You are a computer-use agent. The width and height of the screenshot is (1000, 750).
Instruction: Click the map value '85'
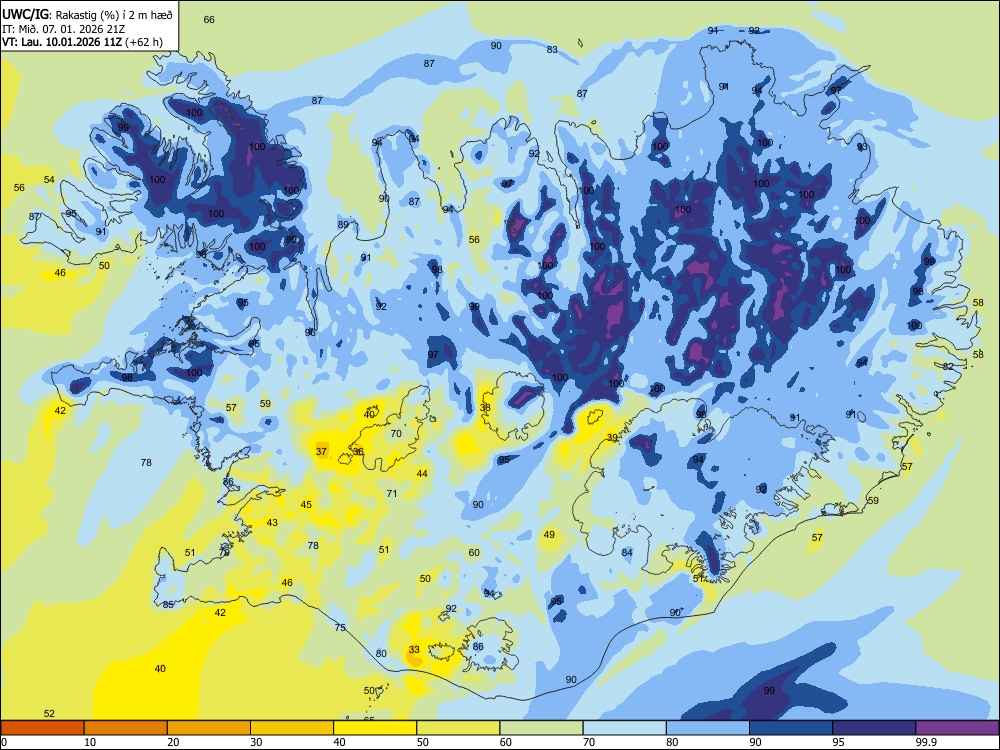(x=168, y=605)
